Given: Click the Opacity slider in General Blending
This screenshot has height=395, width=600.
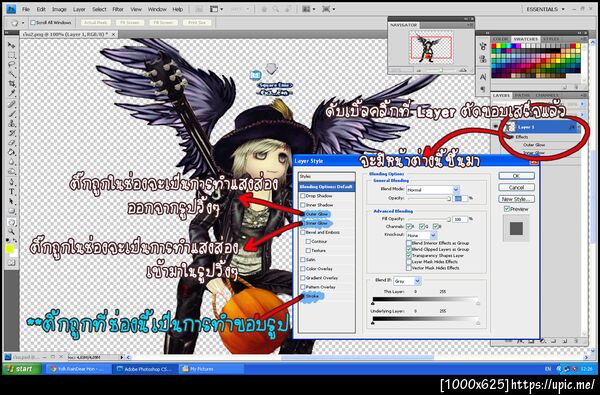Looking at the screenshot, I should [429, 198].
